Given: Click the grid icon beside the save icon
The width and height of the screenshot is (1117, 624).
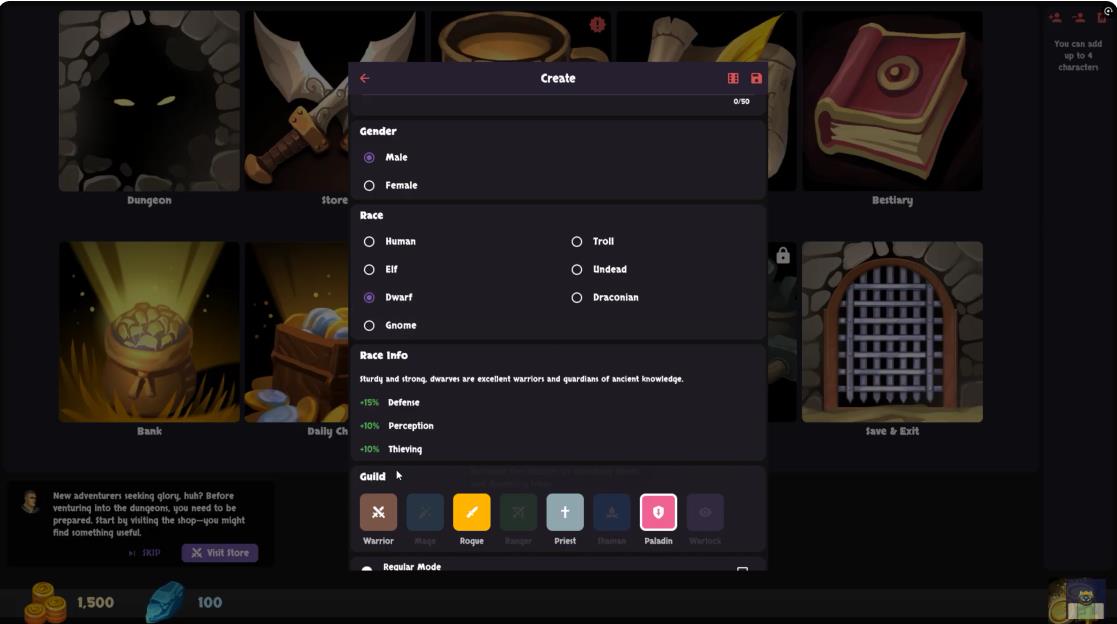Looking at the screenshot, I should [733, 78].
